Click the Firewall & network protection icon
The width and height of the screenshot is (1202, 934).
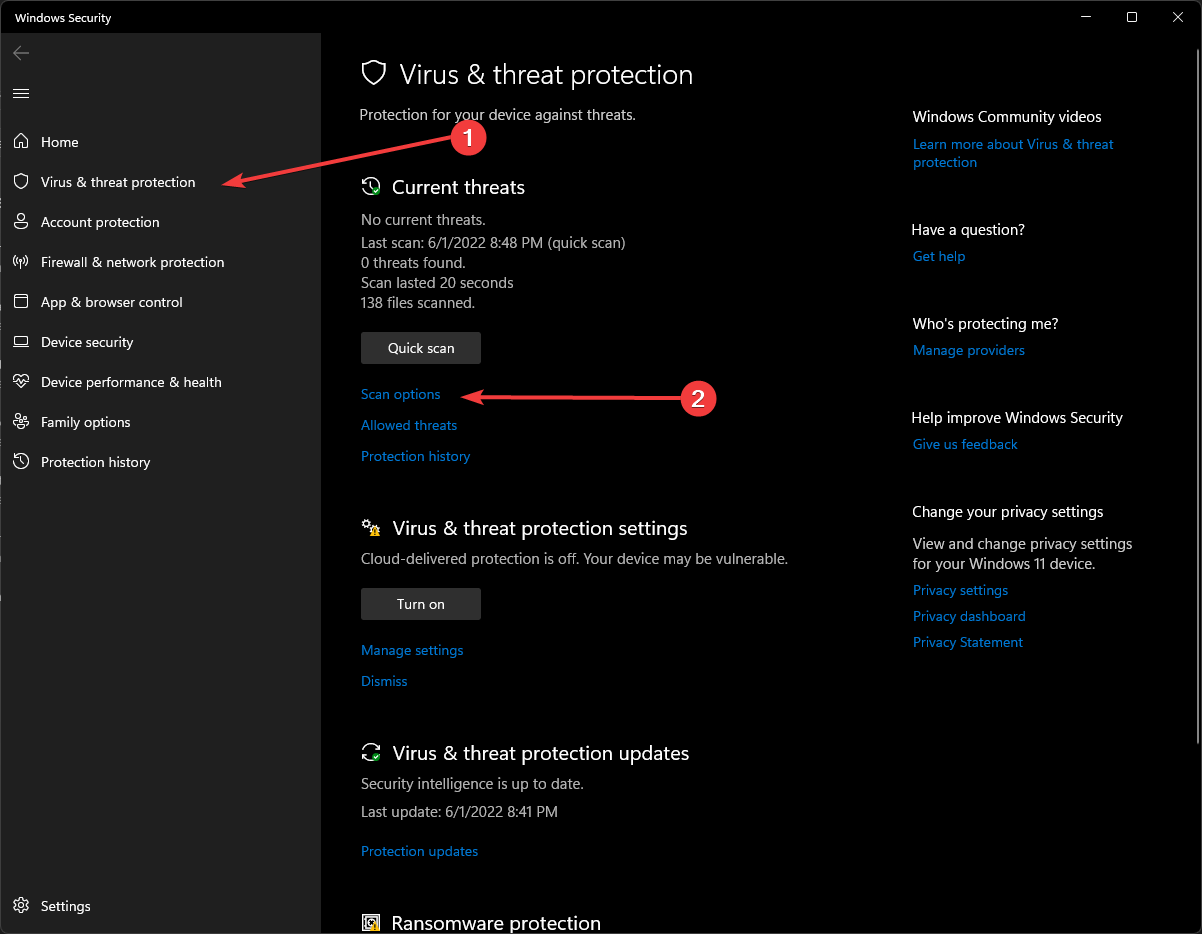[x=21, y=262]
